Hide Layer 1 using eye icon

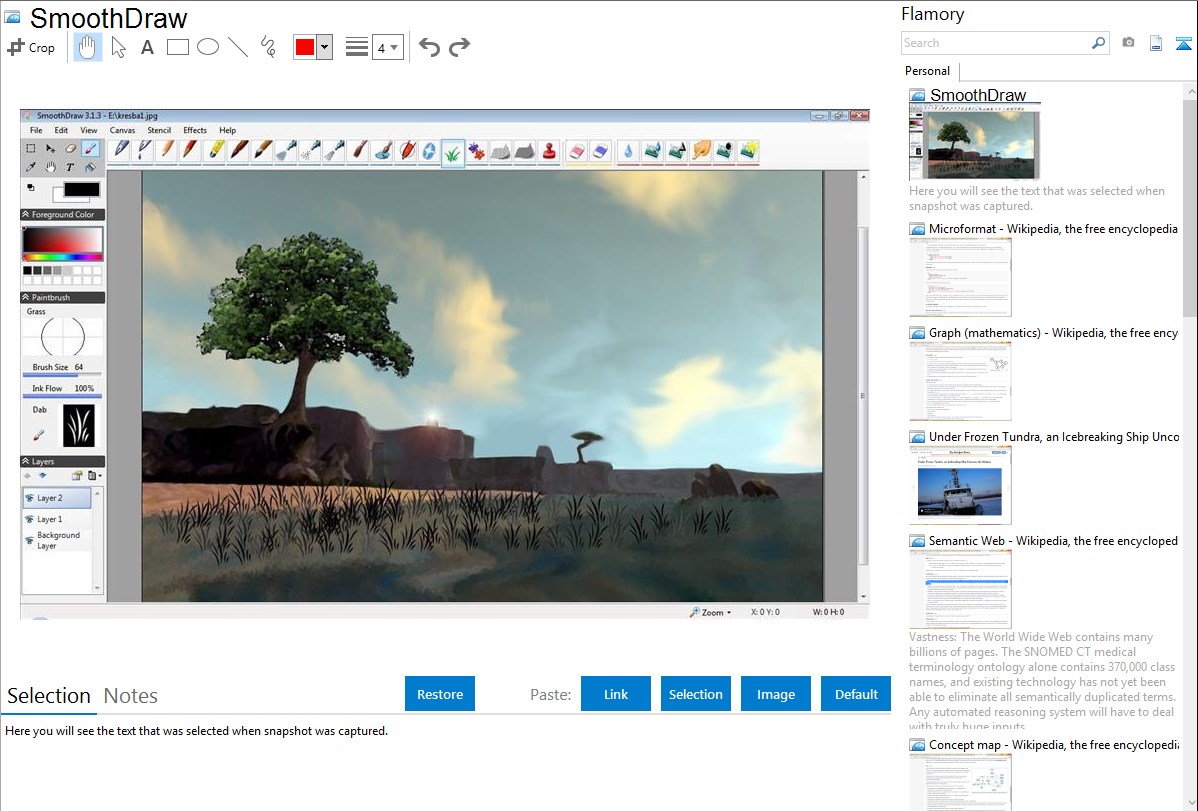[x=29, y=519]
